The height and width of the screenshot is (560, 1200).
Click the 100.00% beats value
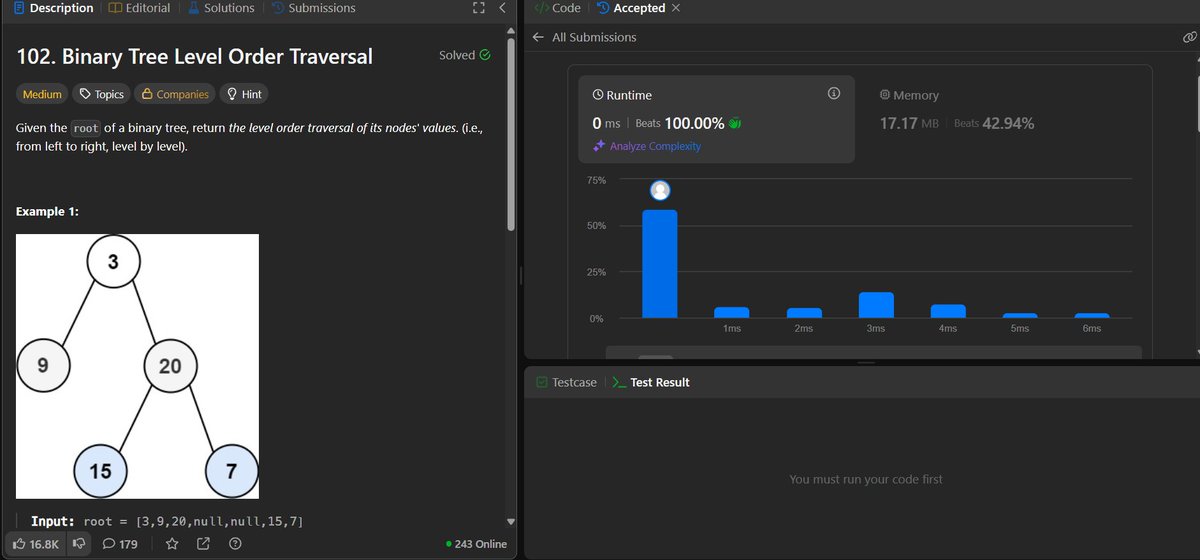tap(694, 123)
